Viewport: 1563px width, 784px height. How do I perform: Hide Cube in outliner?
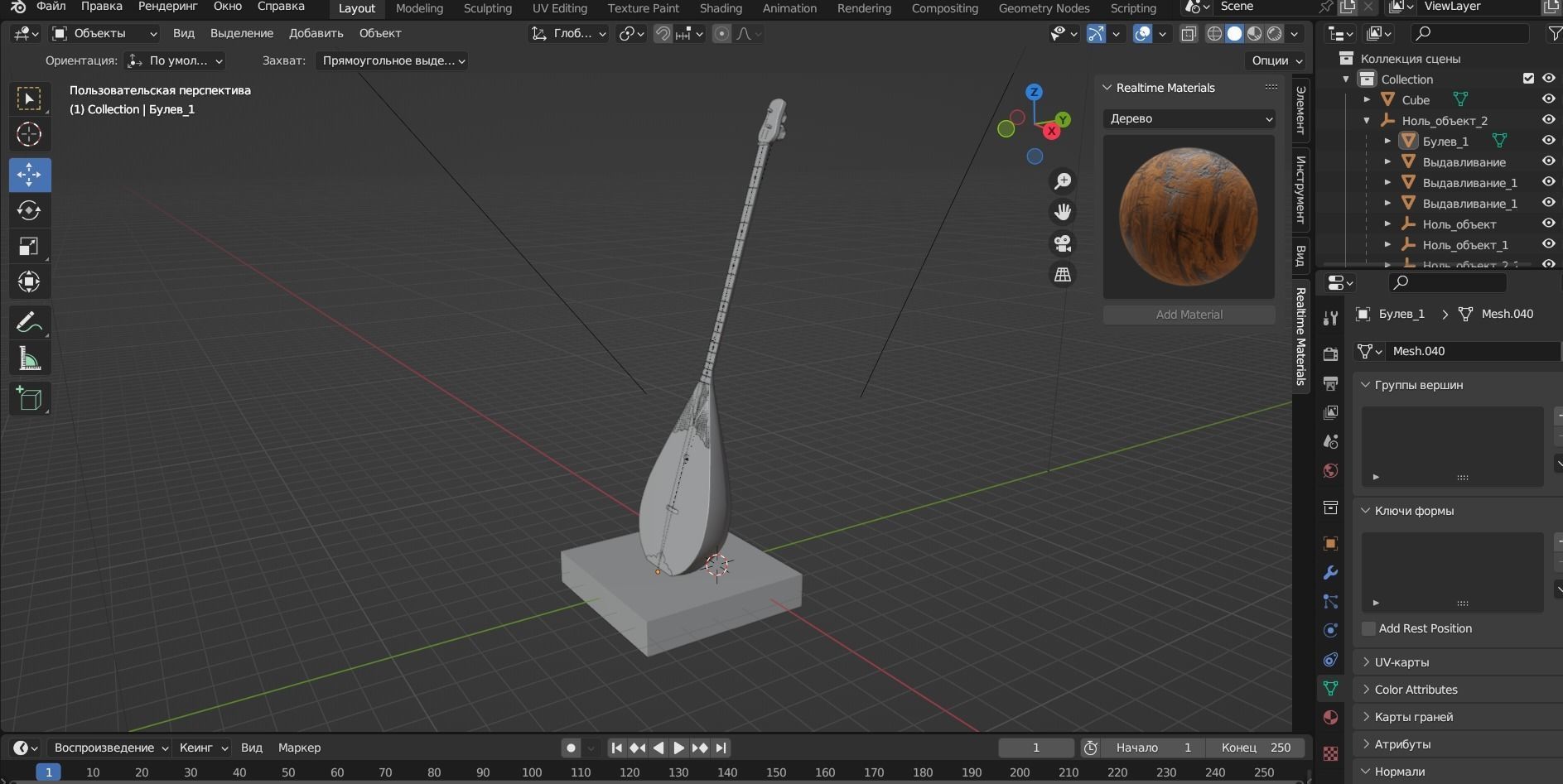[x=1548, y=99]
